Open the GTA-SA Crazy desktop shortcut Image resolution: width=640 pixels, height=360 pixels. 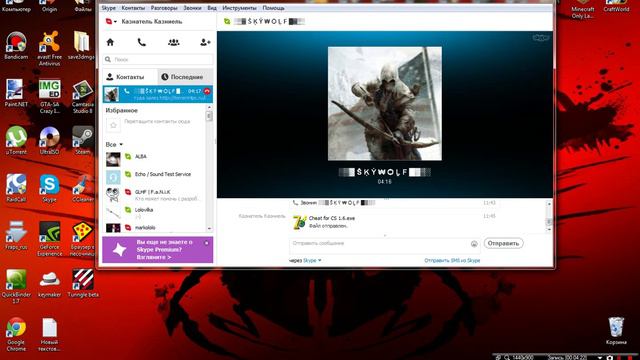[49, 96]
